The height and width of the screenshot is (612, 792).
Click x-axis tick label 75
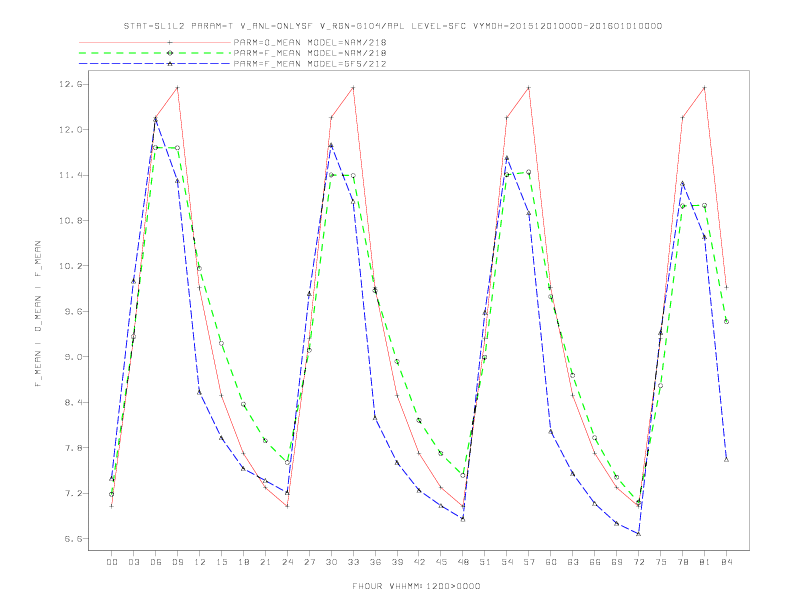tap(661, 562)
